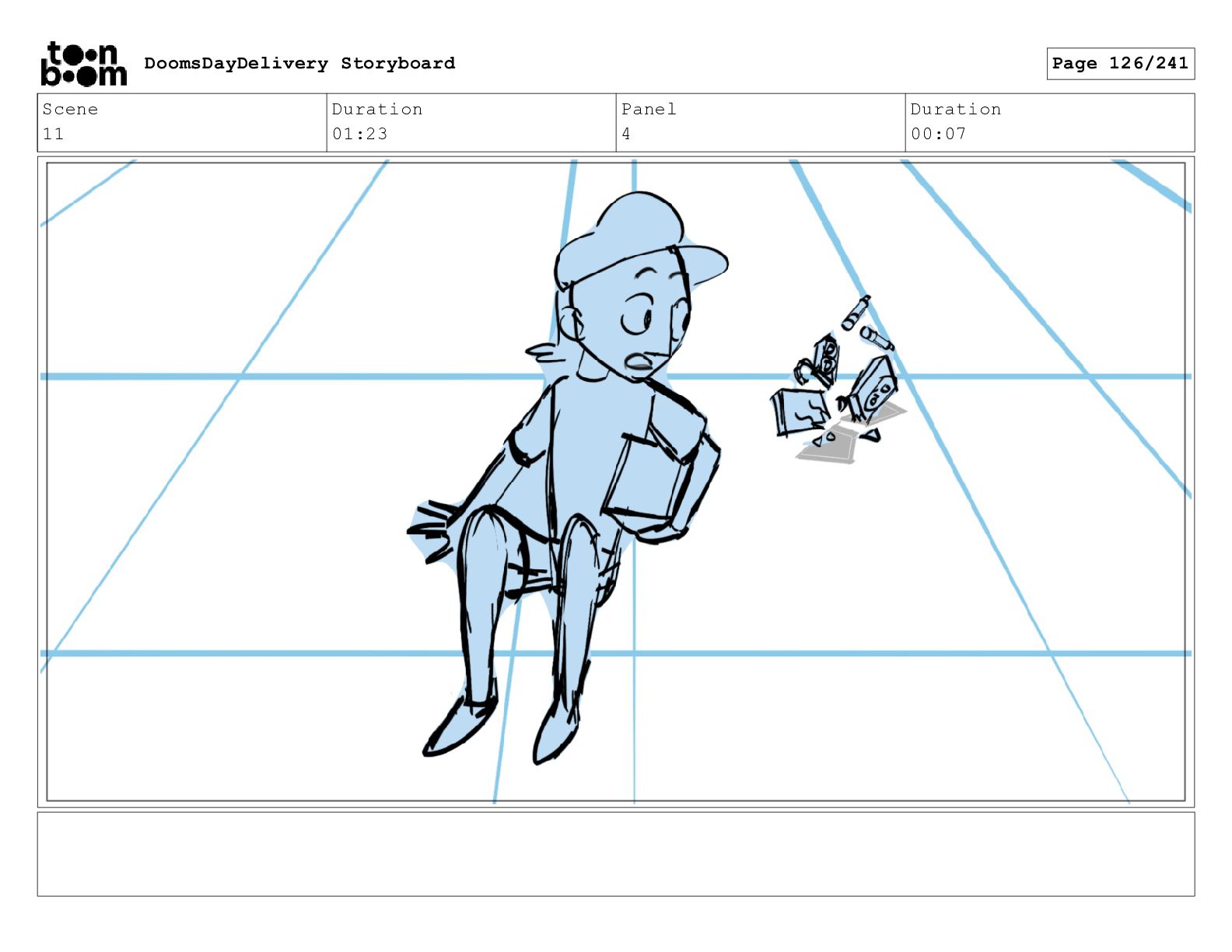Select the 'DoomsDayDelivery Storyboard' title text
The image size is (1232, 952).
[299, 63]
